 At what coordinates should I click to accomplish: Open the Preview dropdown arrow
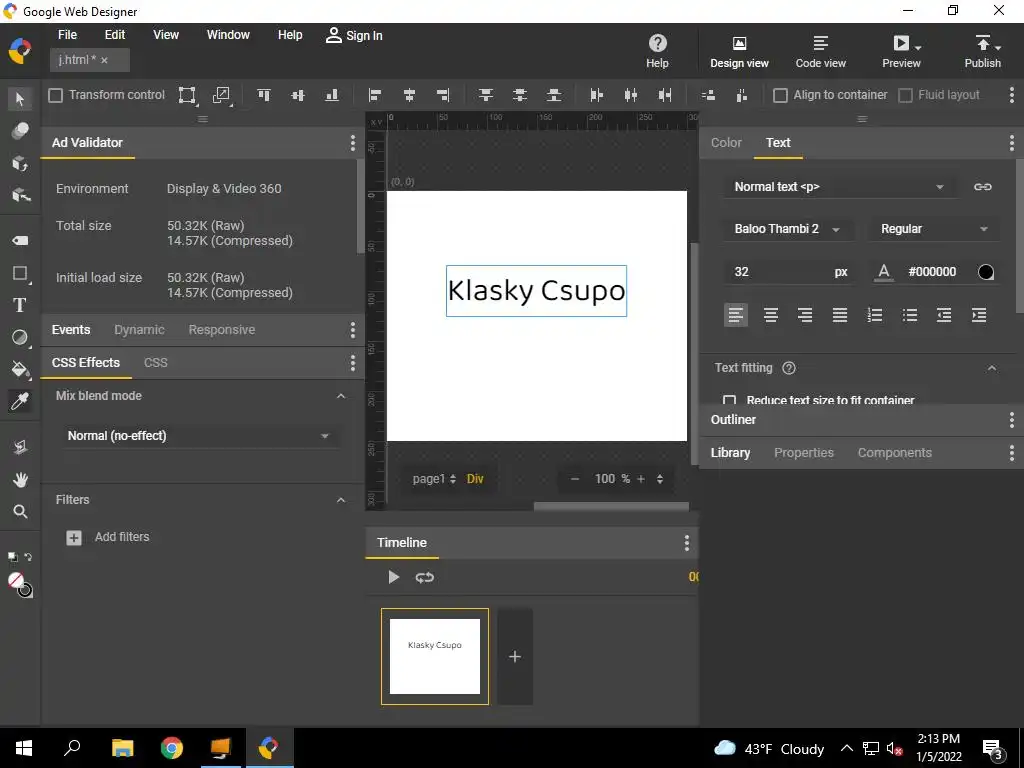click(918, 47)
